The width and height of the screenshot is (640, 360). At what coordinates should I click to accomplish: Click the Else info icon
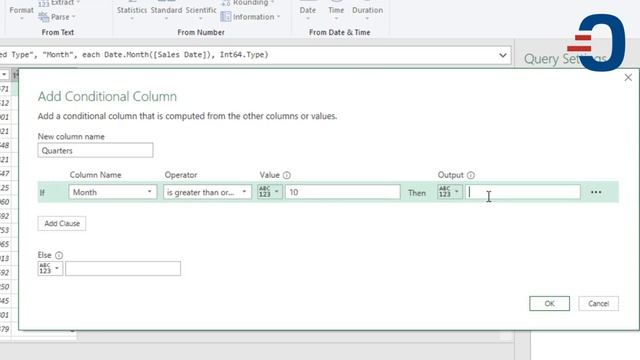point(59,256)
